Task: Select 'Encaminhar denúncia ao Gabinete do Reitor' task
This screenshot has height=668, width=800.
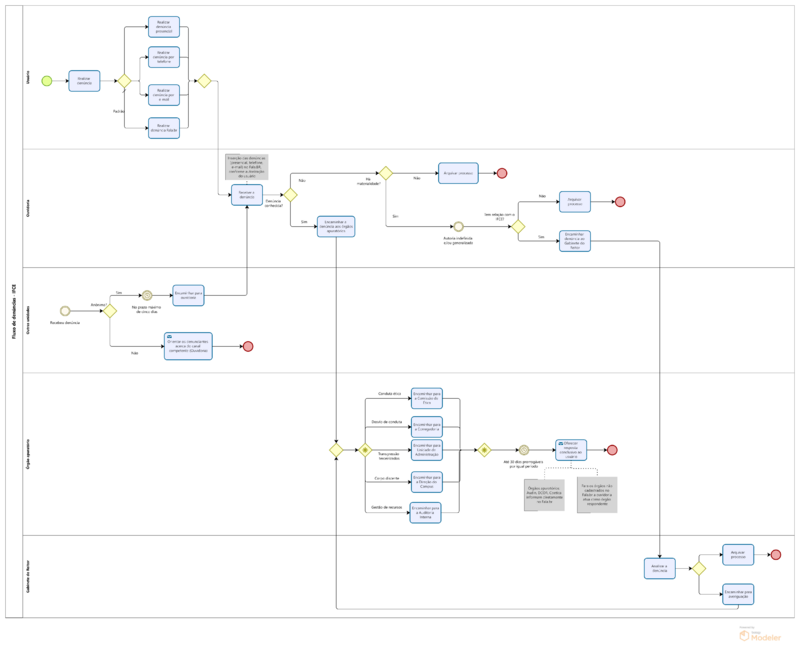Action: pyautogui.click(x=575, y=240)
